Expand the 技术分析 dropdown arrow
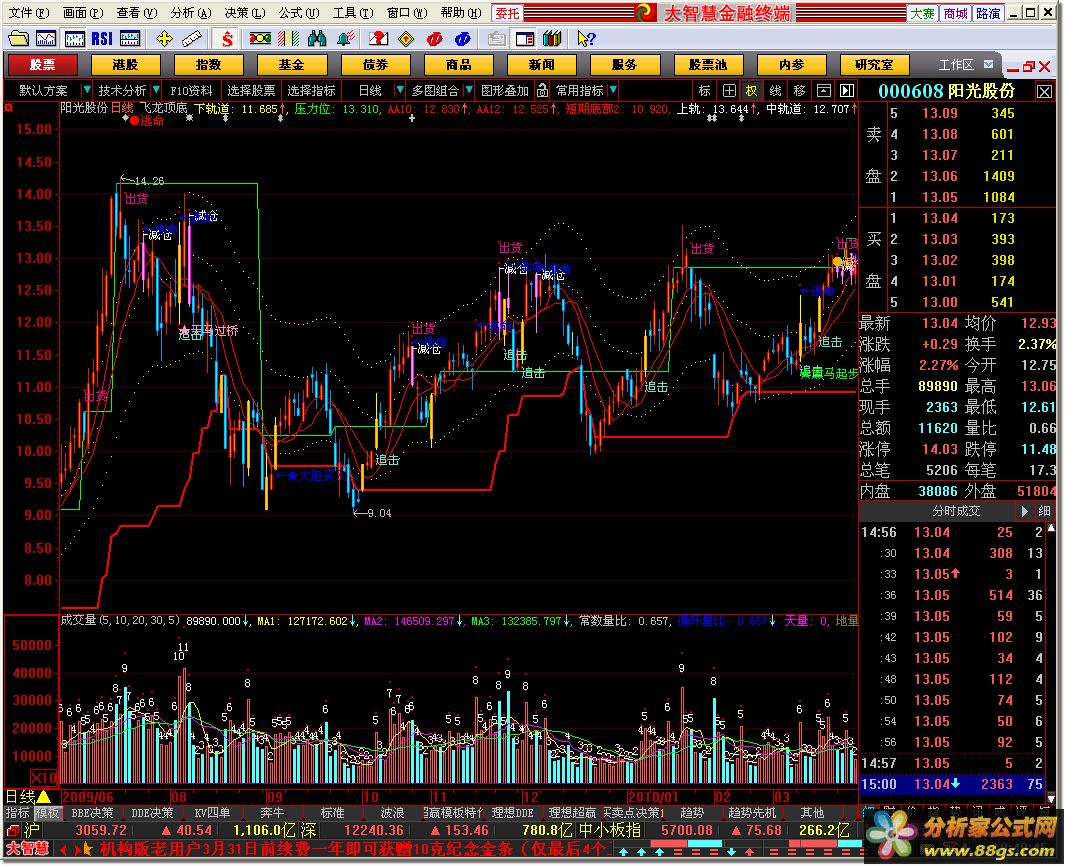1066x866 pixels. point(156,90)
